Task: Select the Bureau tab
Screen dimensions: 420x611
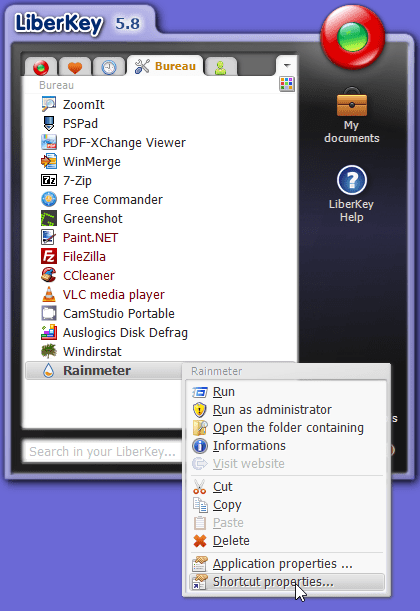Action: 165,66
